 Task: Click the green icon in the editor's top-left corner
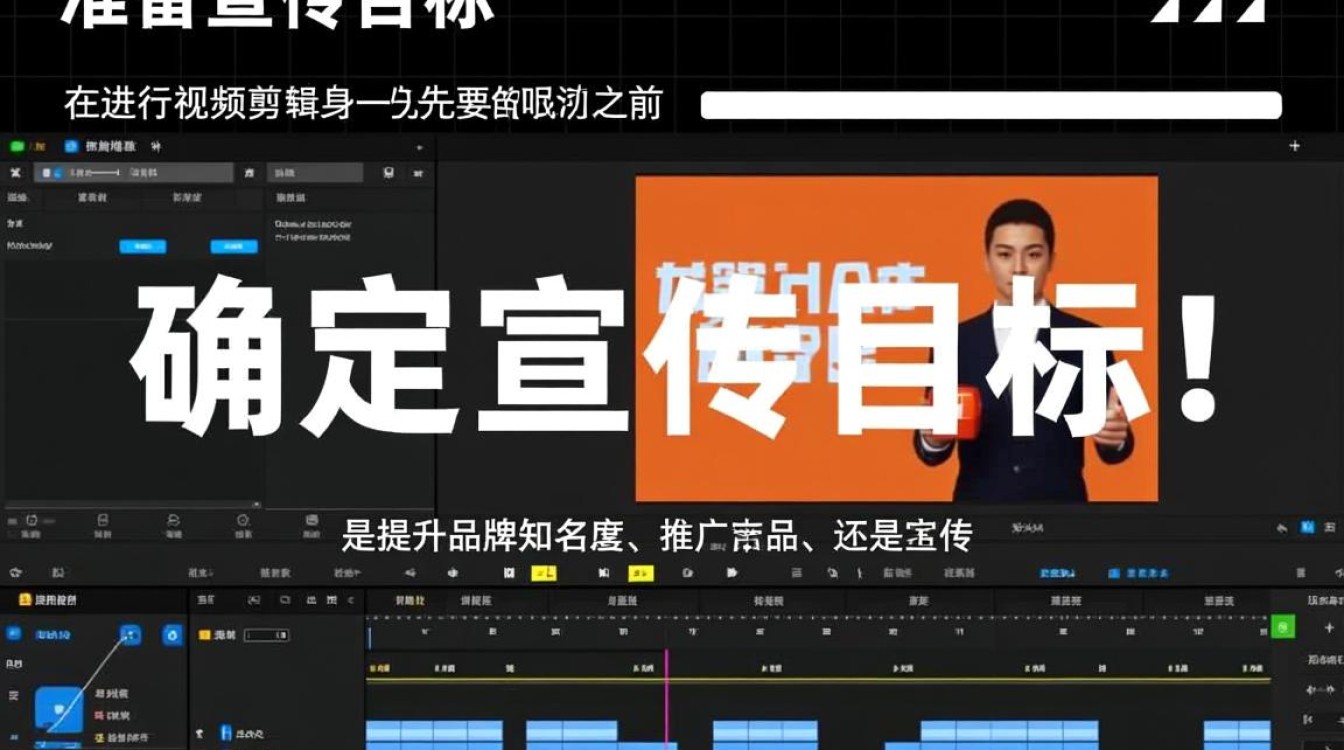point(16,146)
